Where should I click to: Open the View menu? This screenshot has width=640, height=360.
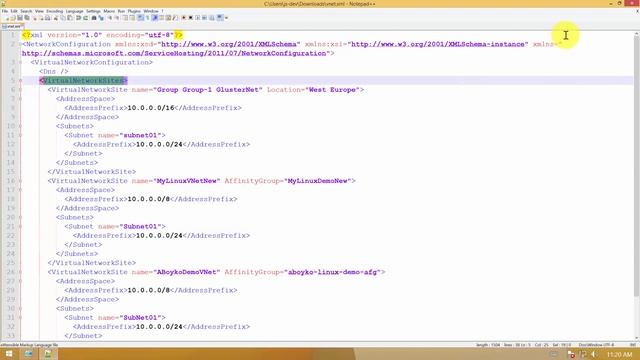click(x=39, y=11)
